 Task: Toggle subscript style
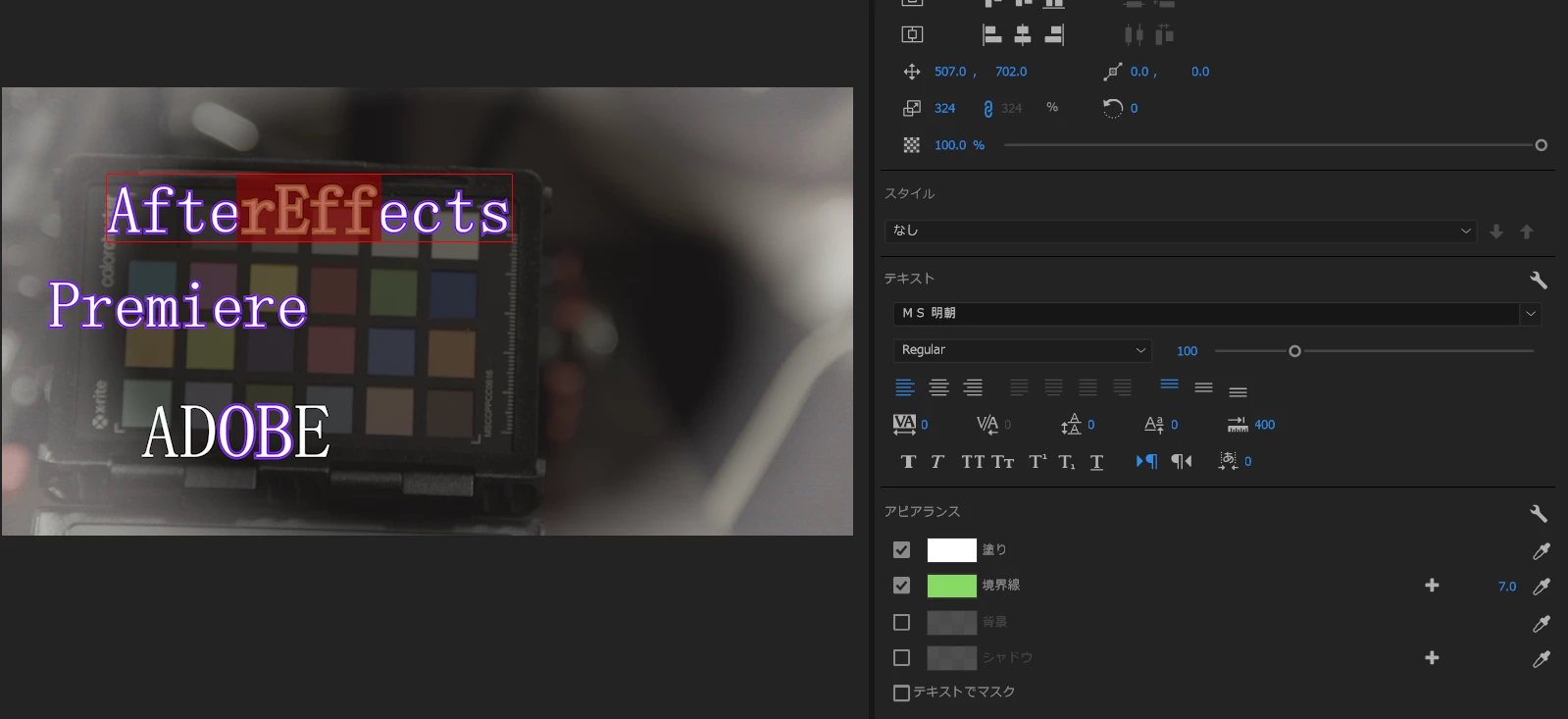point(1067,461)
